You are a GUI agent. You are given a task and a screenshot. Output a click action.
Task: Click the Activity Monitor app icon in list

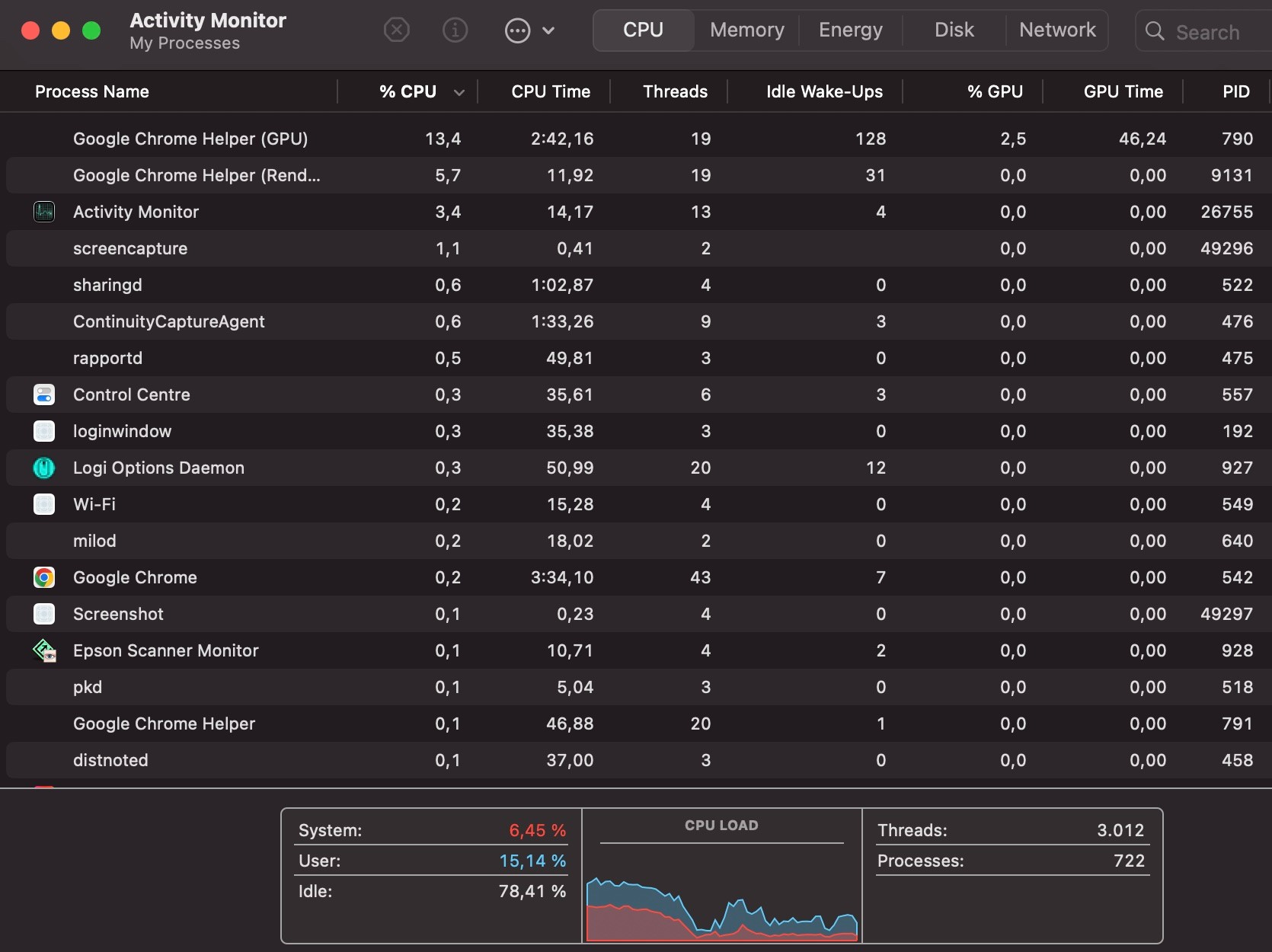point(44,212)
